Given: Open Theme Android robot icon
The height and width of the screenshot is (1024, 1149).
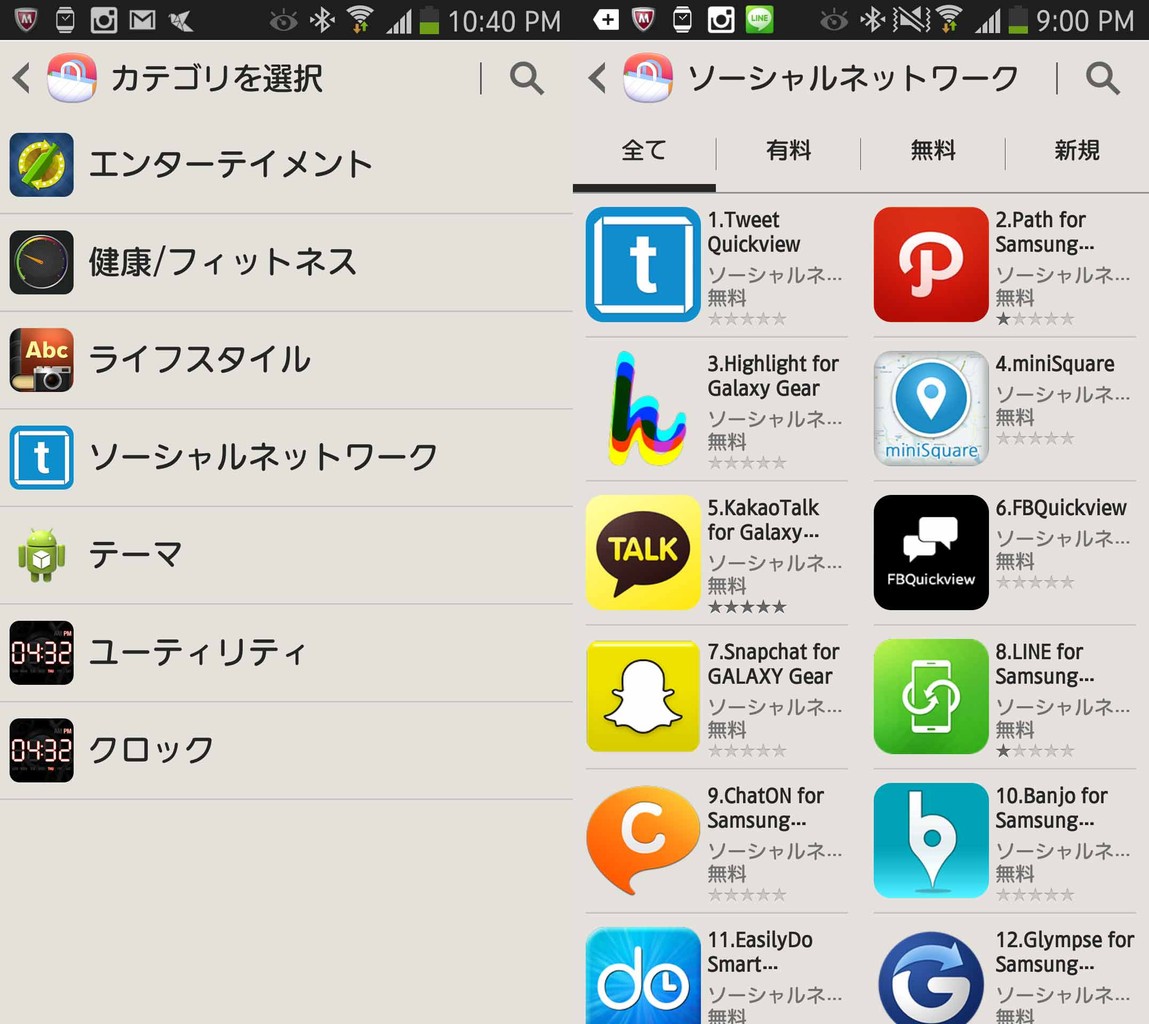Looking at the screenshot, I should coord(42,555).
